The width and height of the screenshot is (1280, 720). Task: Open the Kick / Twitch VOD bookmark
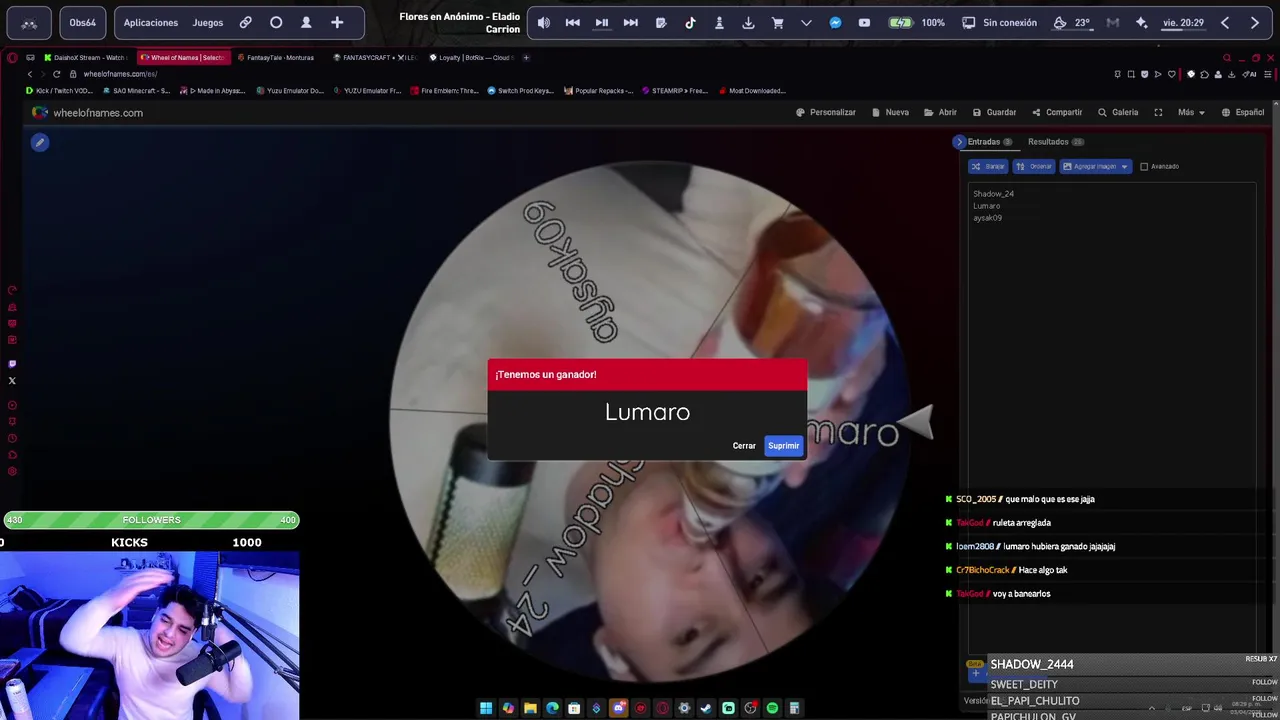coord(59,91)
